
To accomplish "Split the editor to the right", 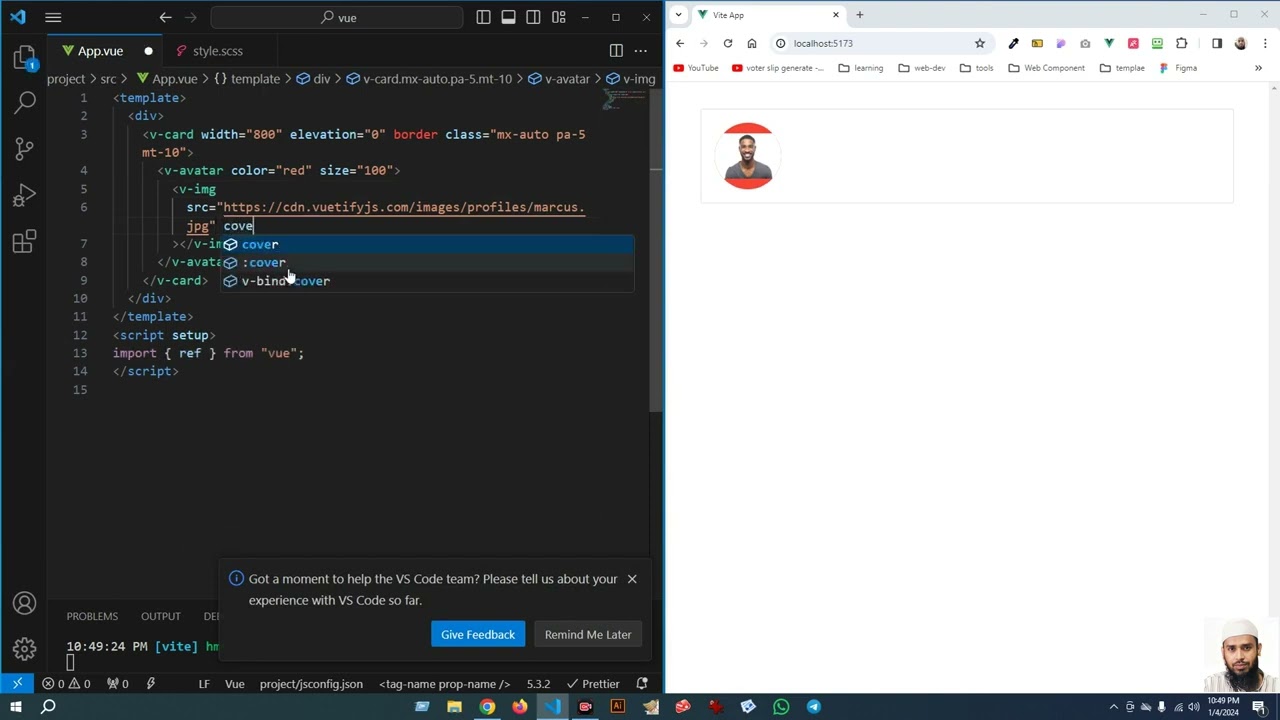I will pyautogui.click(x=616, y=51).
